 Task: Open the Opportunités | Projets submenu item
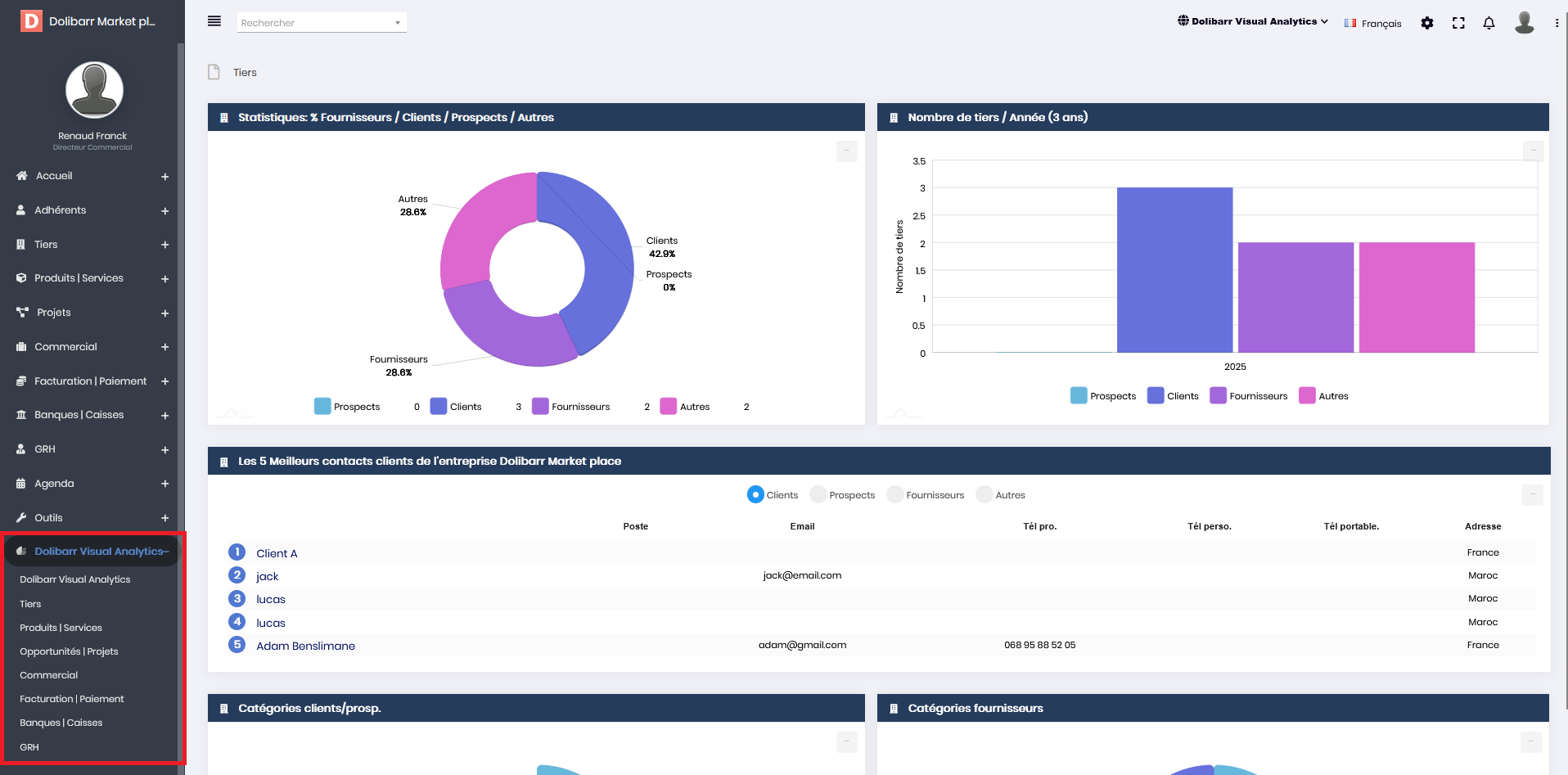click(x=69, y=651)
